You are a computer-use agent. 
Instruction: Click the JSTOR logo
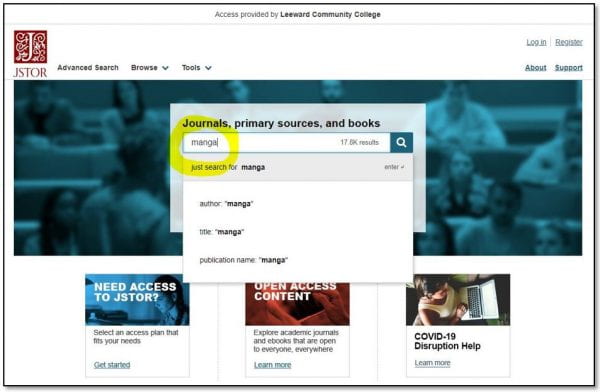click(30, 54)
